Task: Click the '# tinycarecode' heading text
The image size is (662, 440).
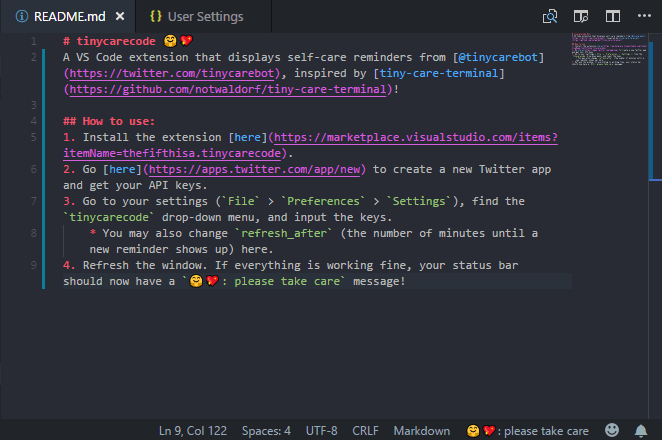Action: 109,41
